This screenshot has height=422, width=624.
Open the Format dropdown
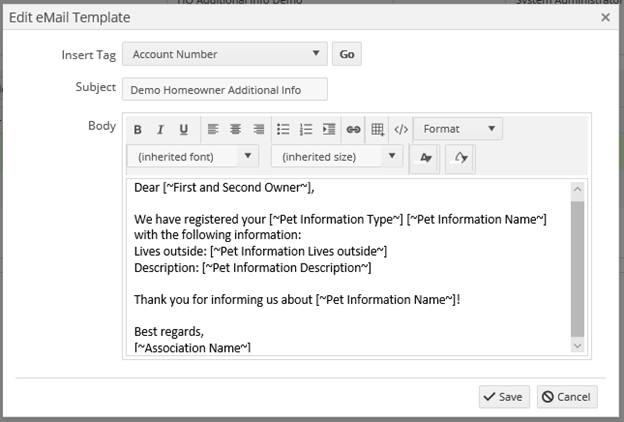458,129
